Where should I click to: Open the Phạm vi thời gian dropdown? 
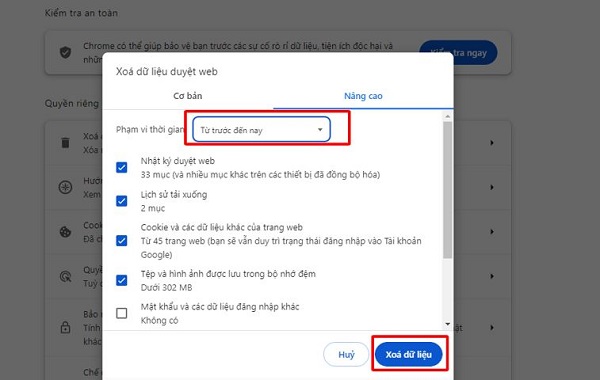pos(261,129)
